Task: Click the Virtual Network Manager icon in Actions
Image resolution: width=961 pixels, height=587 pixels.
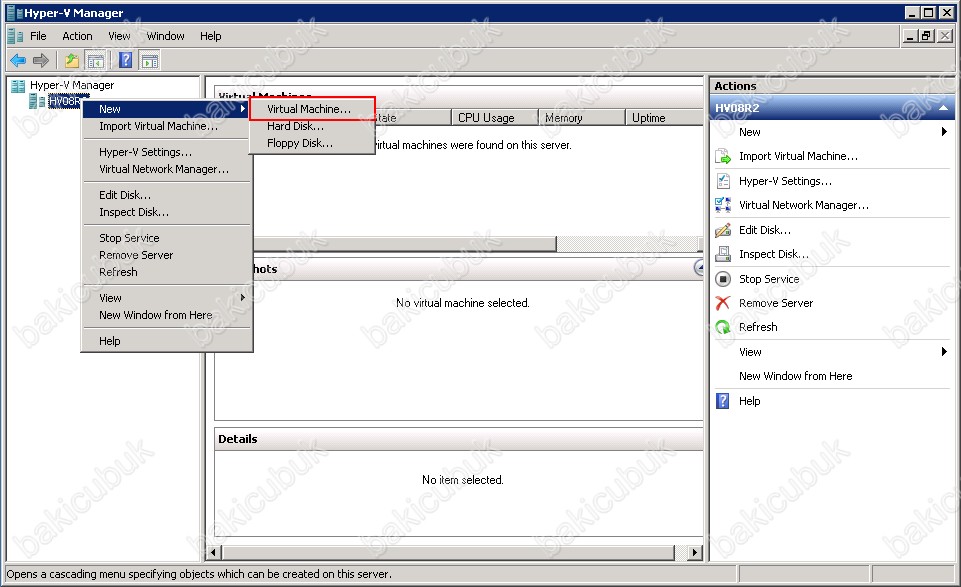Action: click(723, 205)
